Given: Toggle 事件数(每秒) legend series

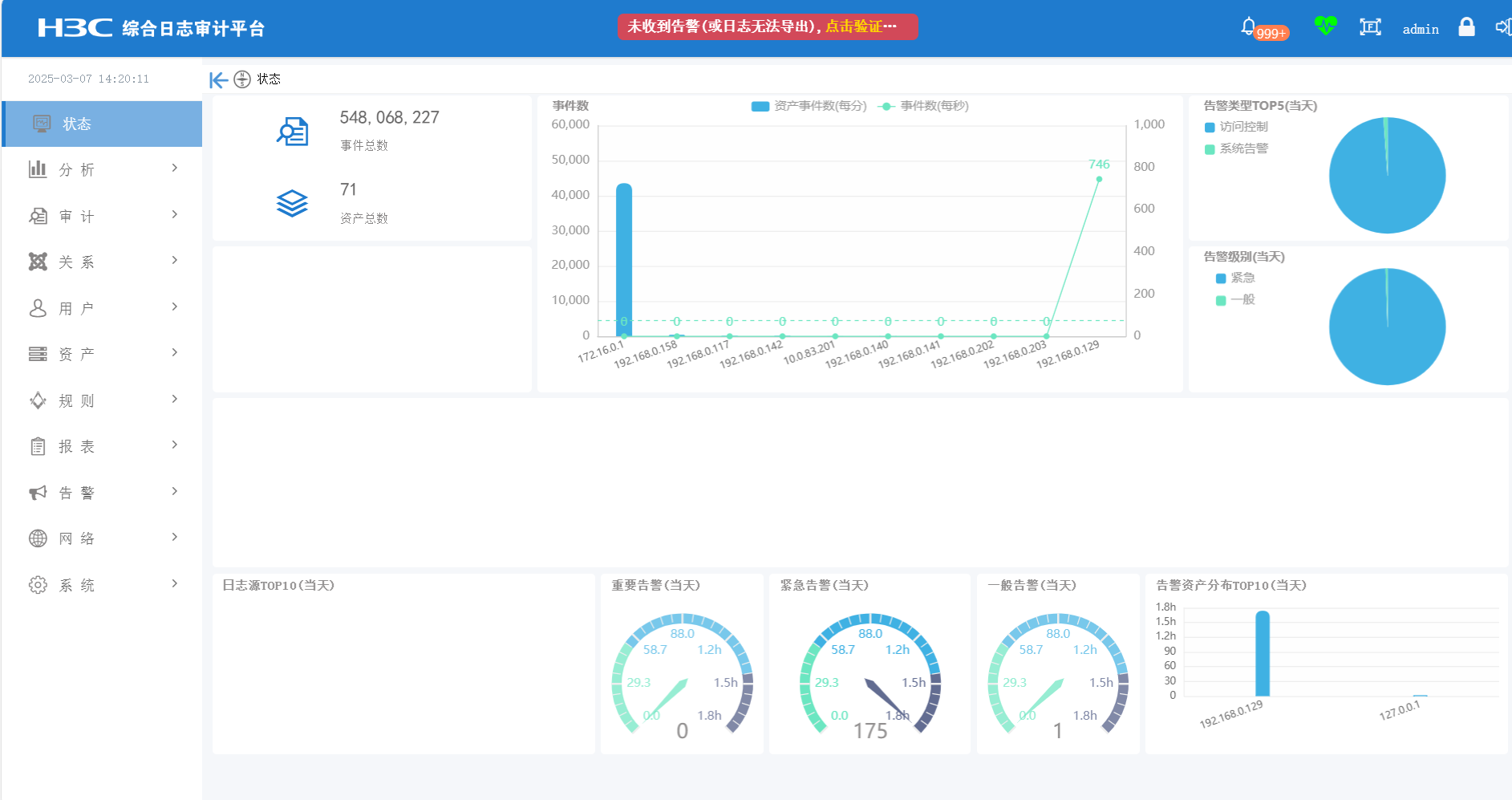Looking at the screenshot, I should pyautogui.click(x=924, y=106).
